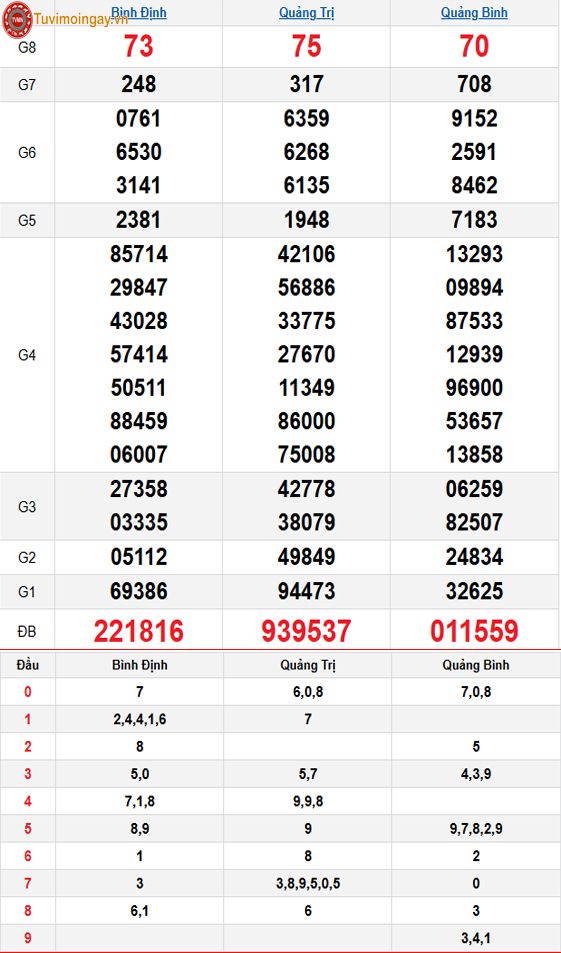Viewport: 561px width, 953px height.
Task: Select G1 number 69386
Action: (139, 591)
